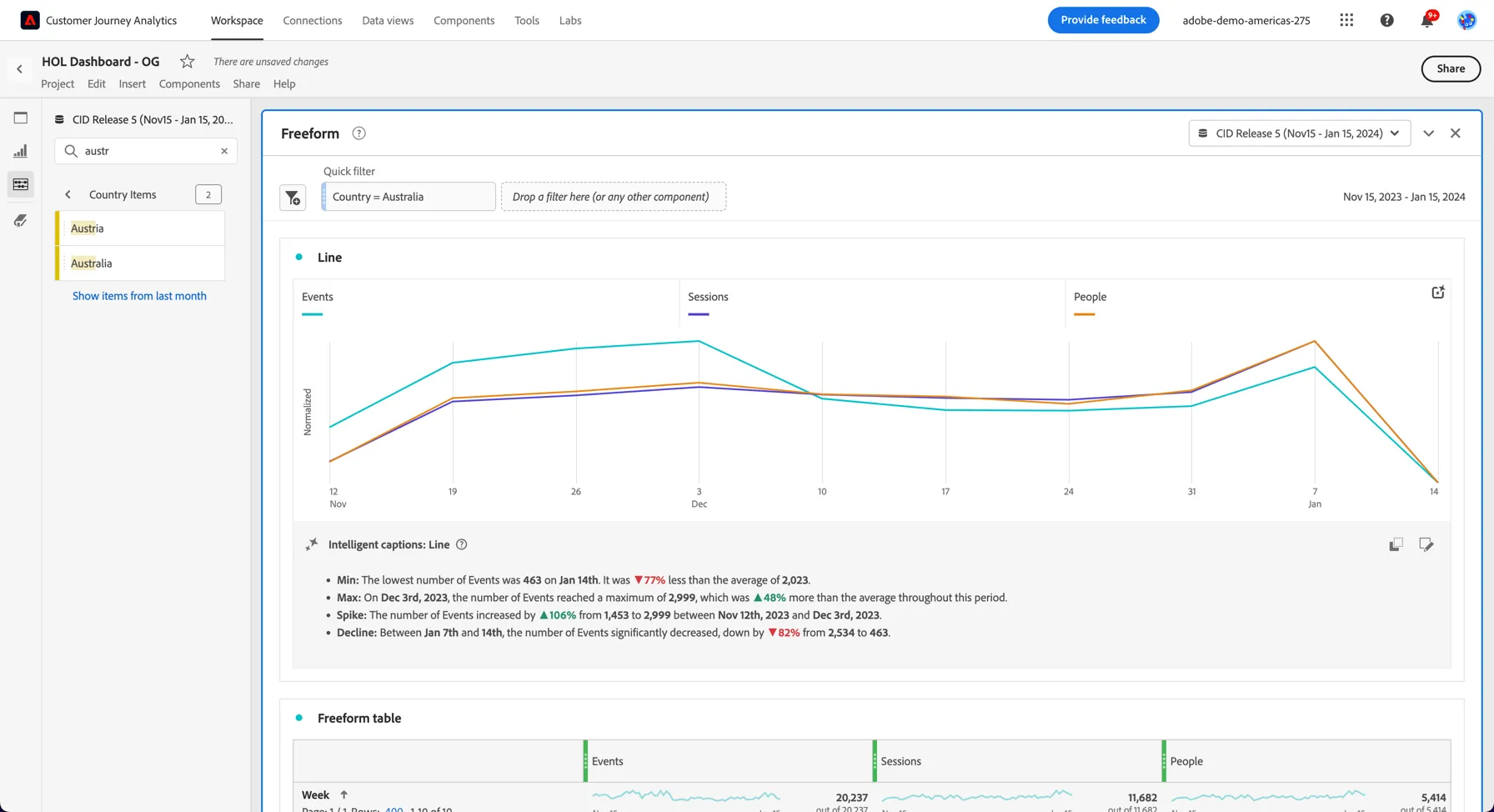This screenshot has width=1494, height=812.
Task: Open the help question mark icon
Action: pos(1386,20)
